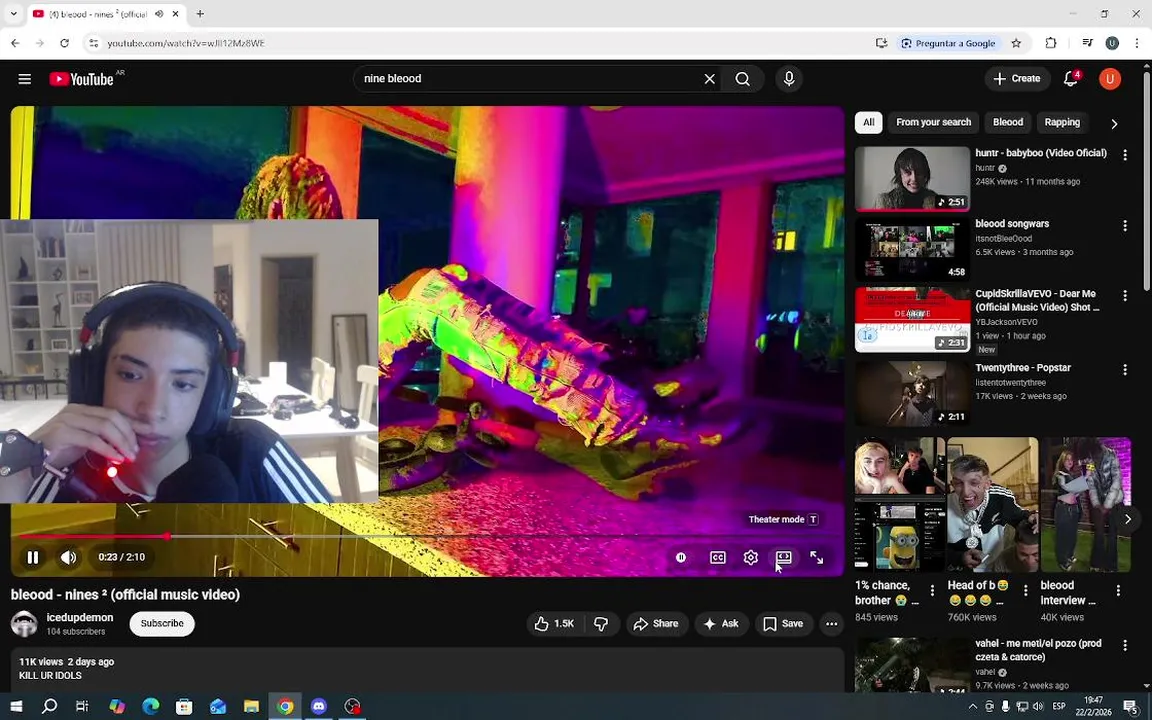The image size is (1152, 720).
Task: Click the icedupdemon channel name
Action: [x=79, y=617]
